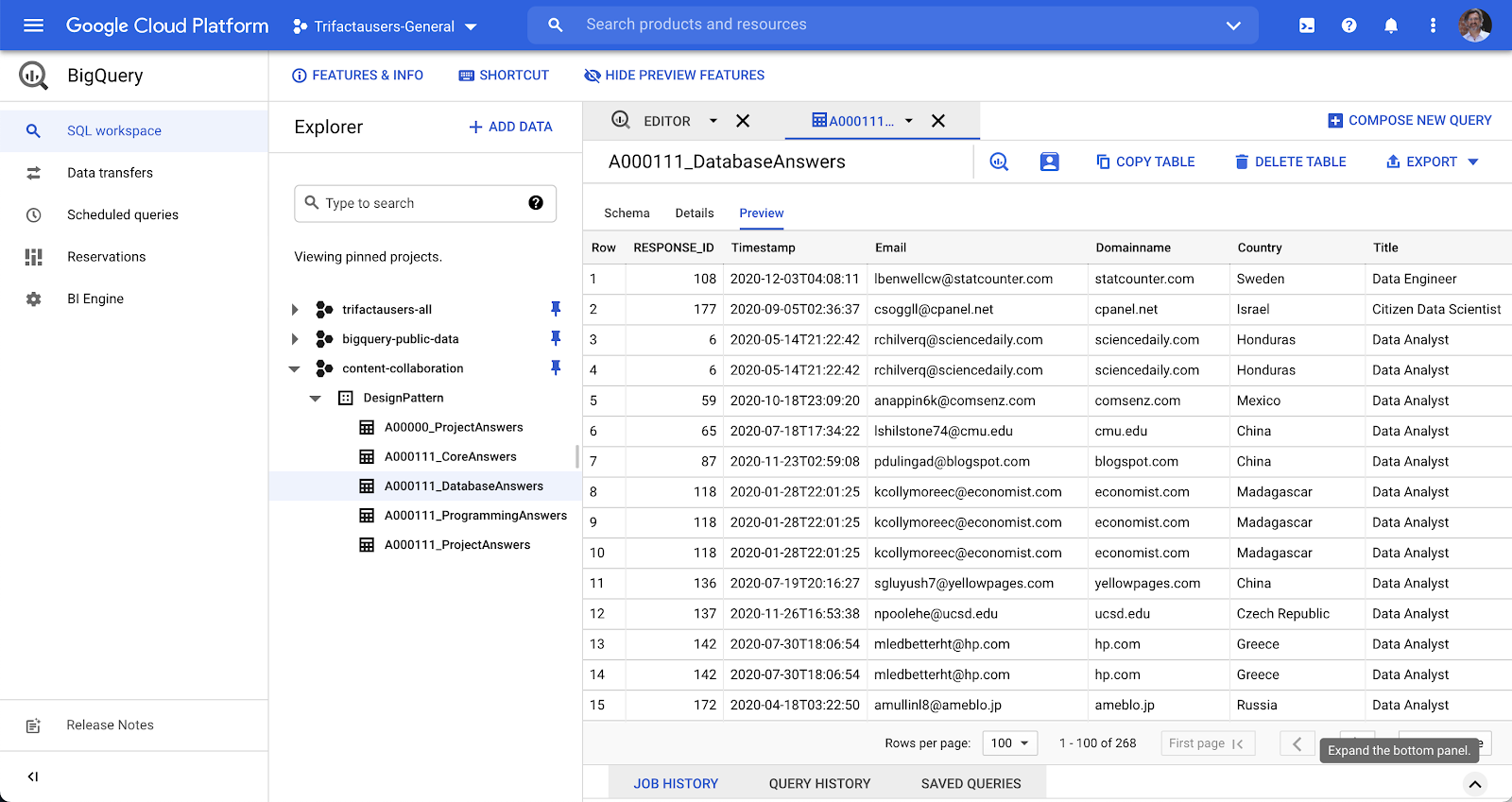Click the search help icon in Explorer
Viewport: 1512px width, 802px height.
(536, 203)
